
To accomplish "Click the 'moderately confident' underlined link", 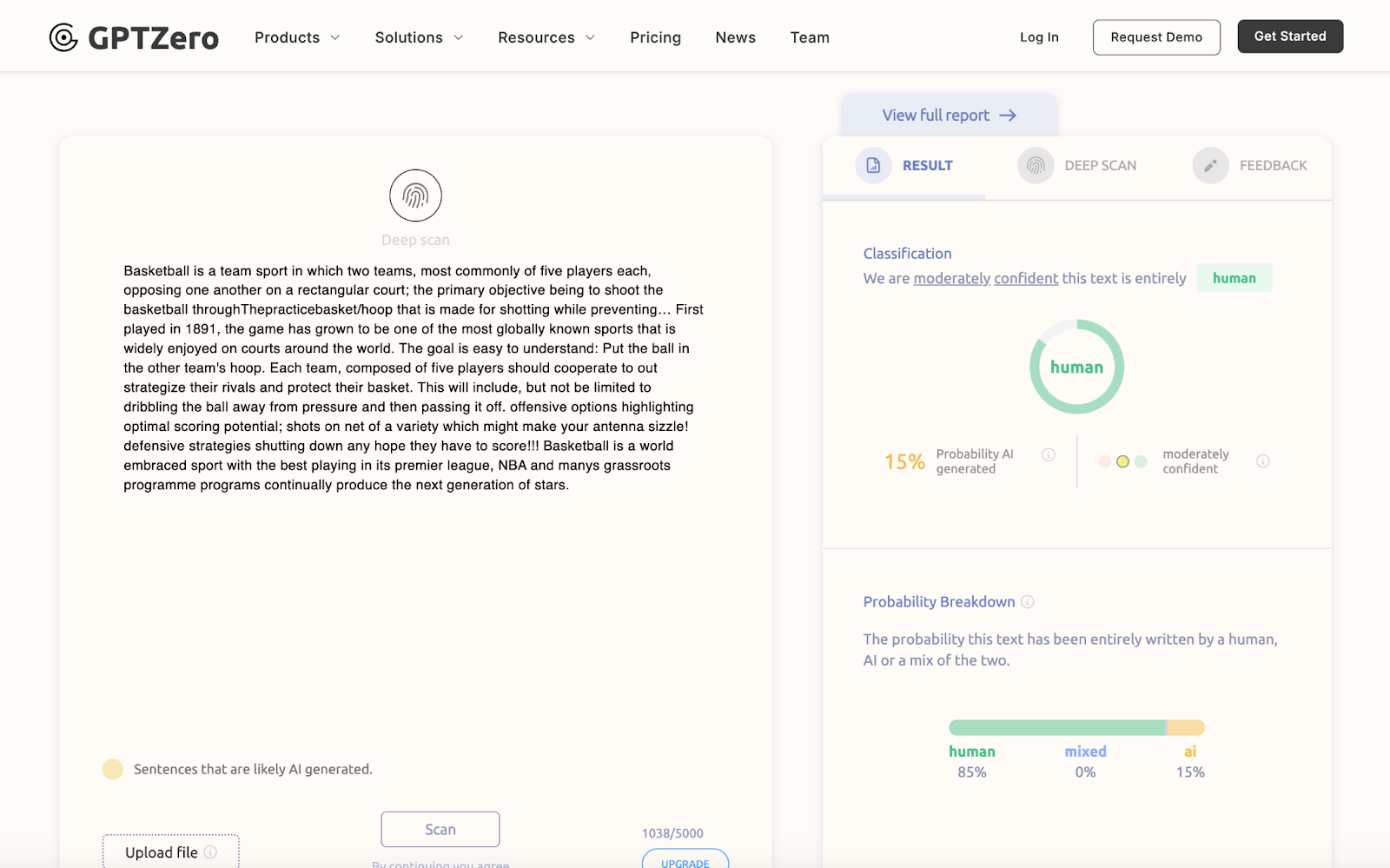I will pos(986,278).
